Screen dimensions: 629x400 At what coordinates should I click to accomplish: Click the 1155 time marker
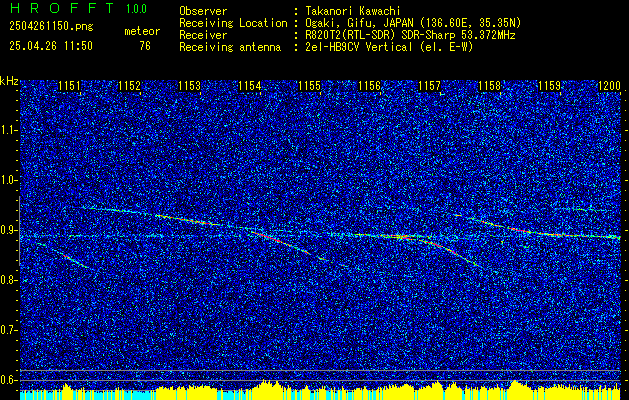[x=309, y=86]
